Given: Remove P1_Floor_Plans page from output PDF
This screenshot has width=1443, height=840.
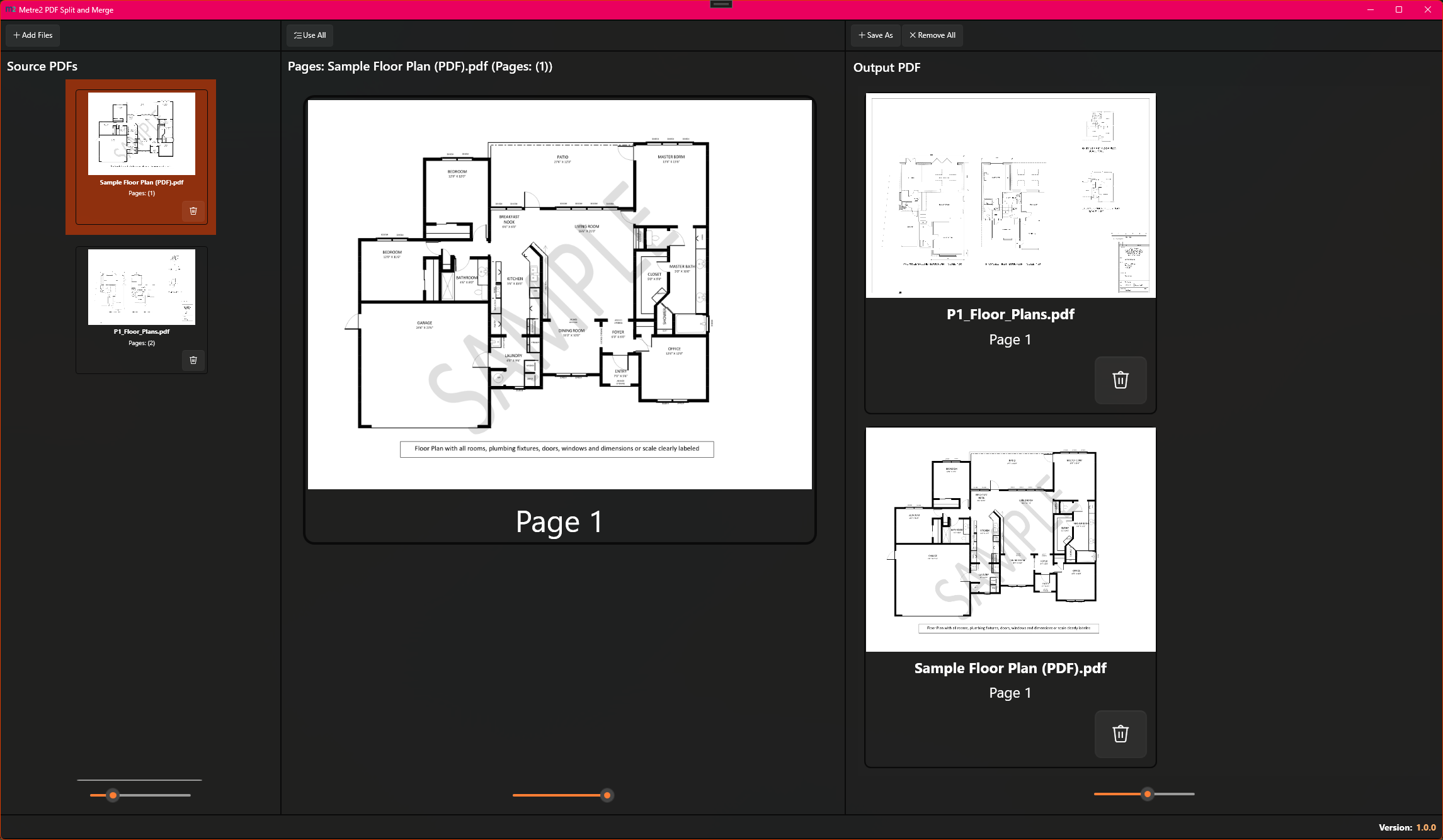Looking at the screenshot, I should 1120,380.
